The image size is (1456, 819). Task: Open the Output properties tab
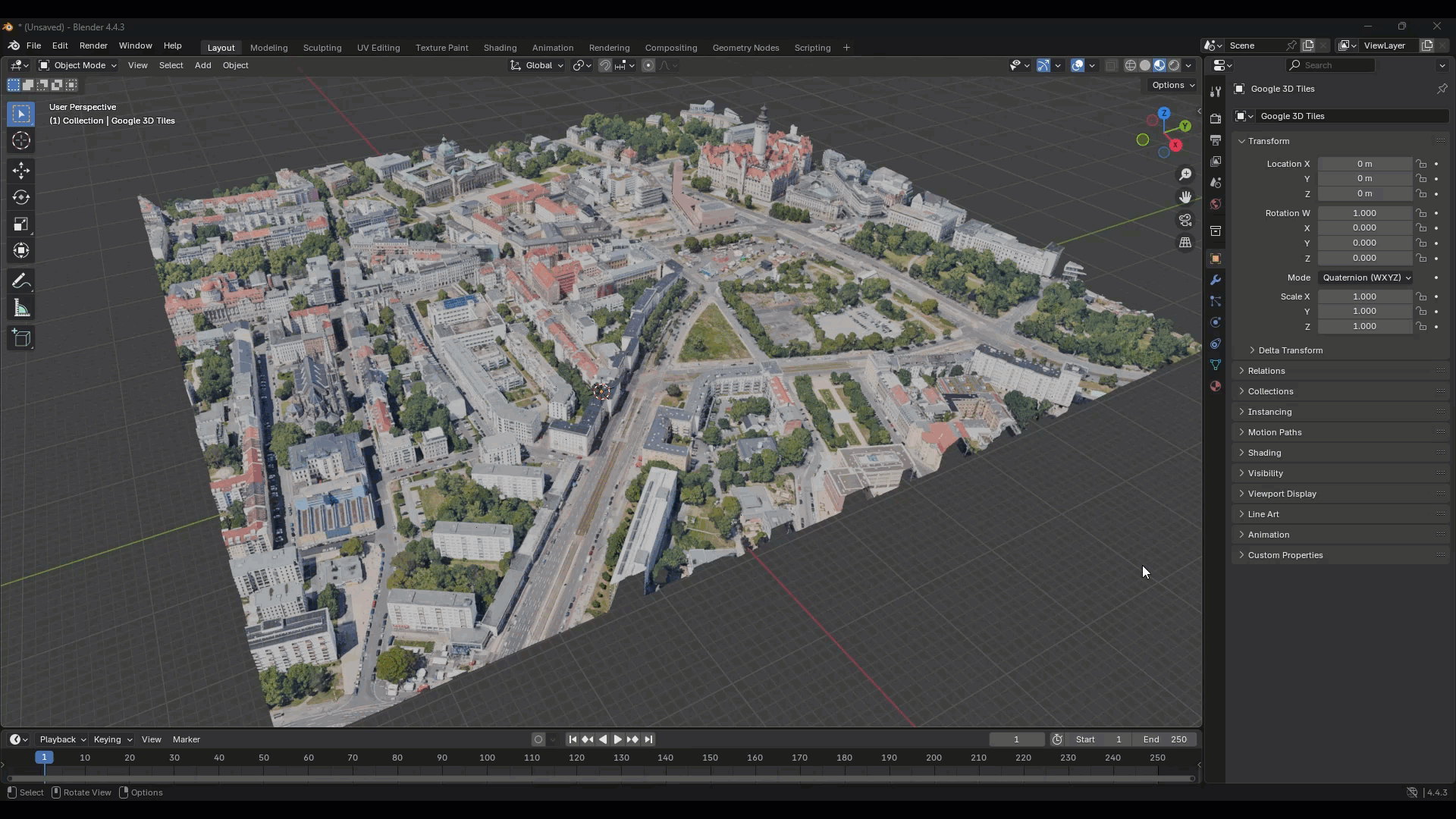pyautogui.click(x=1216, y=140)
